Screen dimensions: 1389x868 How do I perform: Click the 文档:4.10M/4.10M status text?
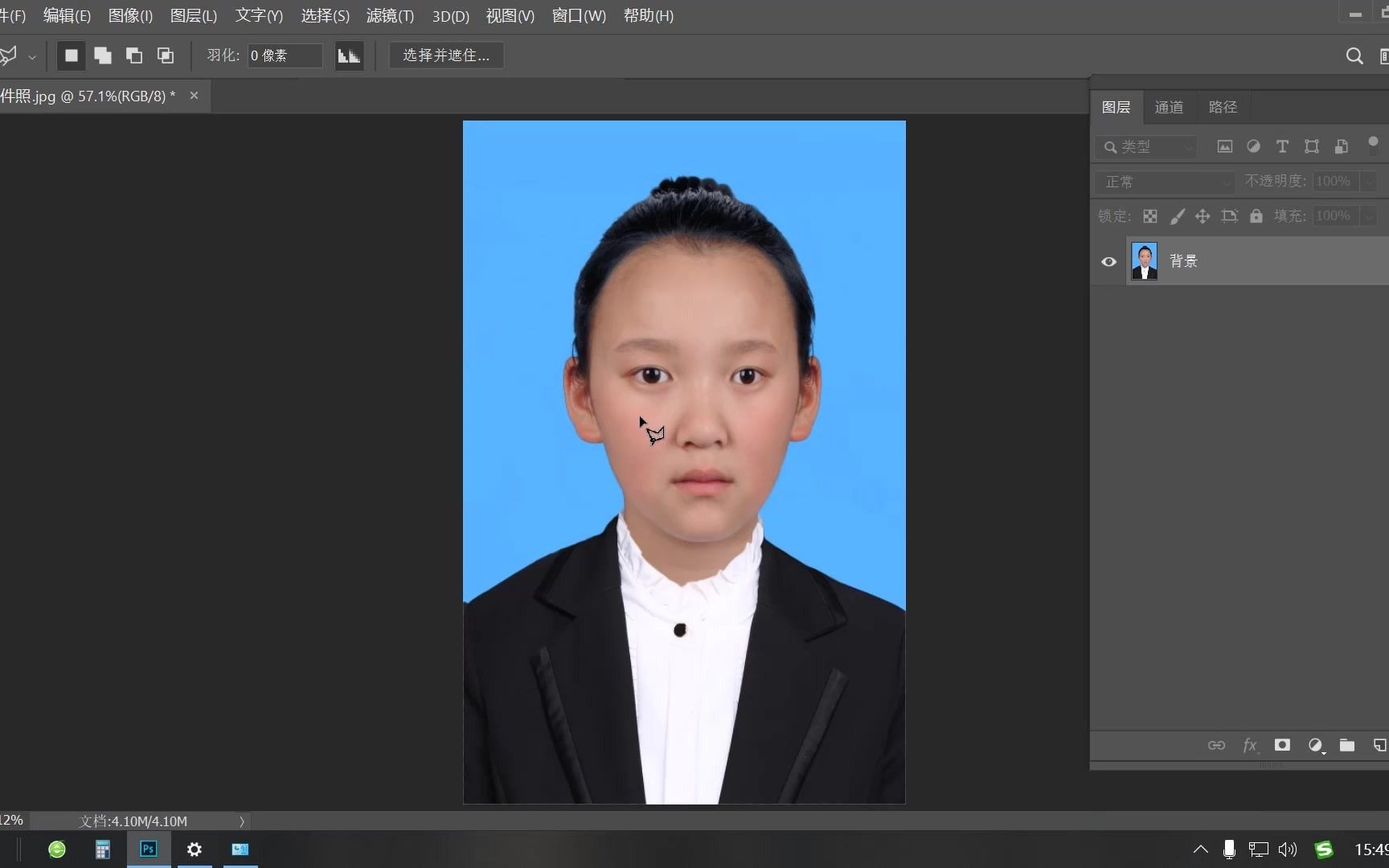tap(133, 821)
